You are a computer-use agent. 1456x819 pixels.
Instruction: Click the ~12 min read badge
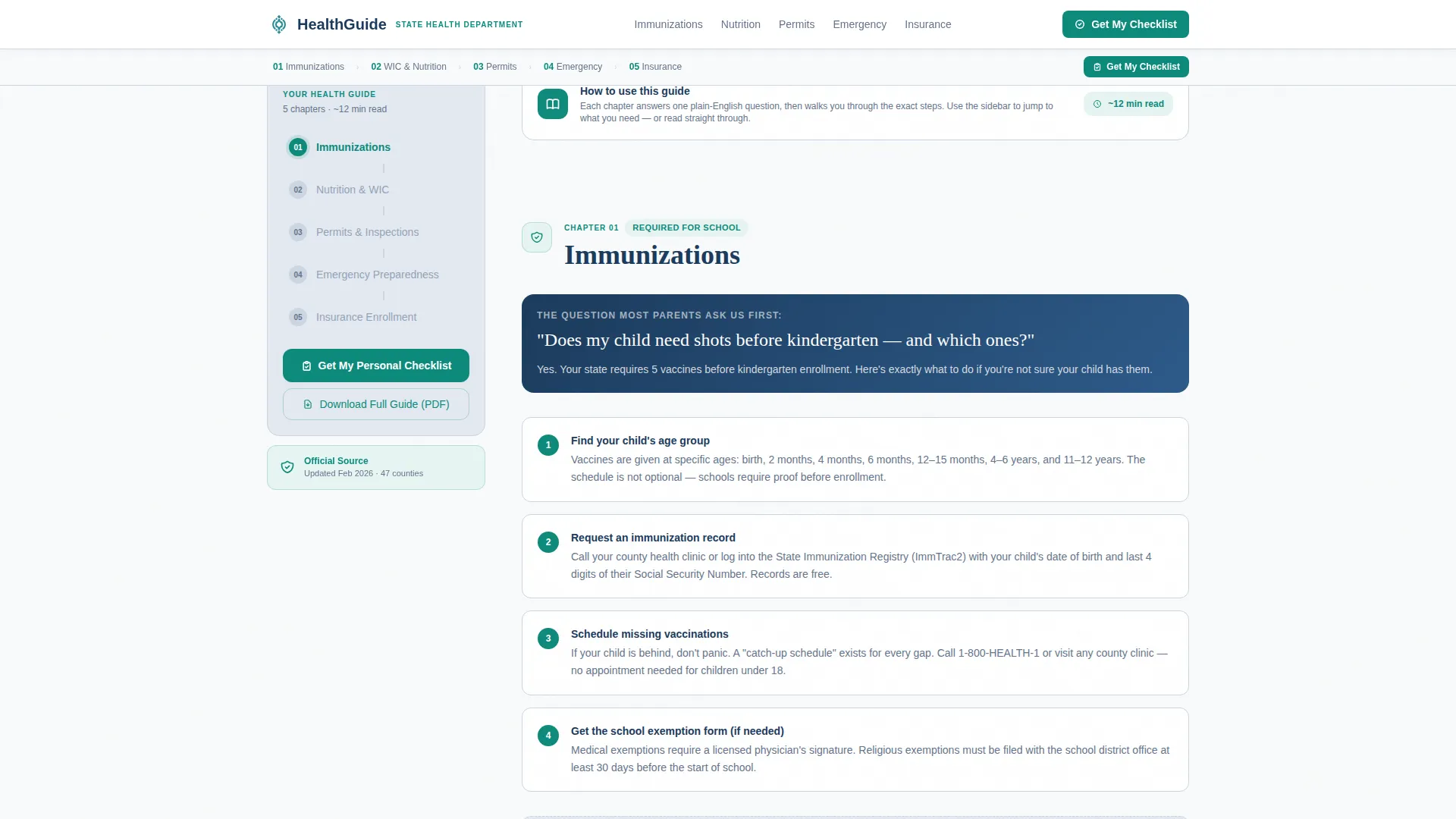[x=1128, y=104]
